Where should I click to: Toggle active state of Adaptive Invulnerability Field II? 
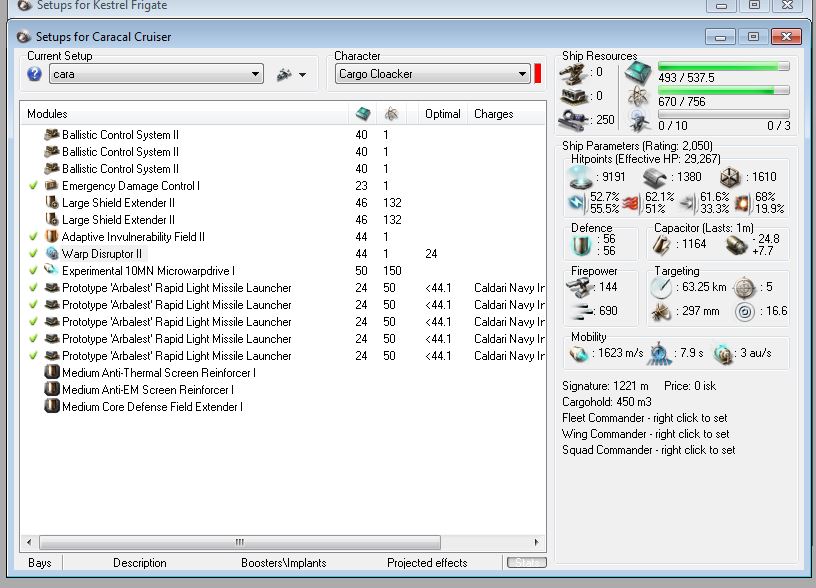pos(33,236)
